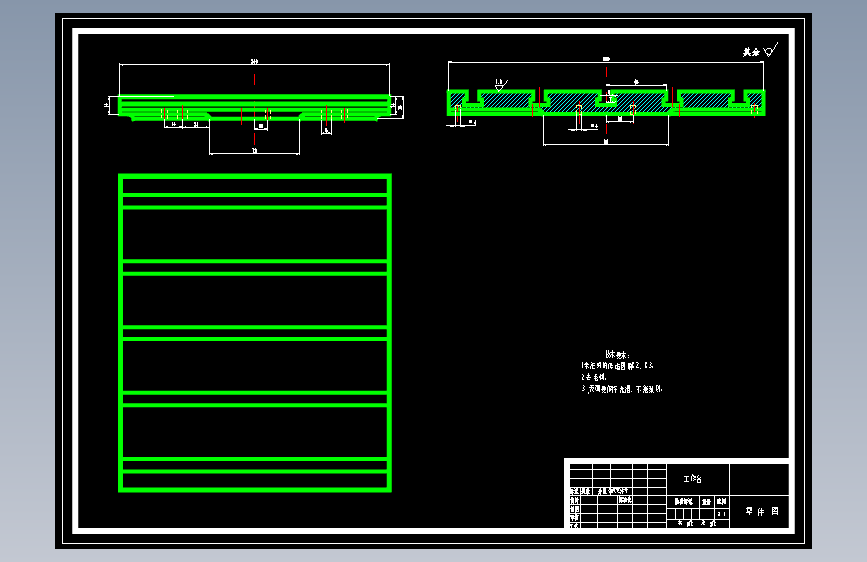Select the bottom dimension line under the front view
This screenshot has height=562, width=867.
[x=254, y=152]
